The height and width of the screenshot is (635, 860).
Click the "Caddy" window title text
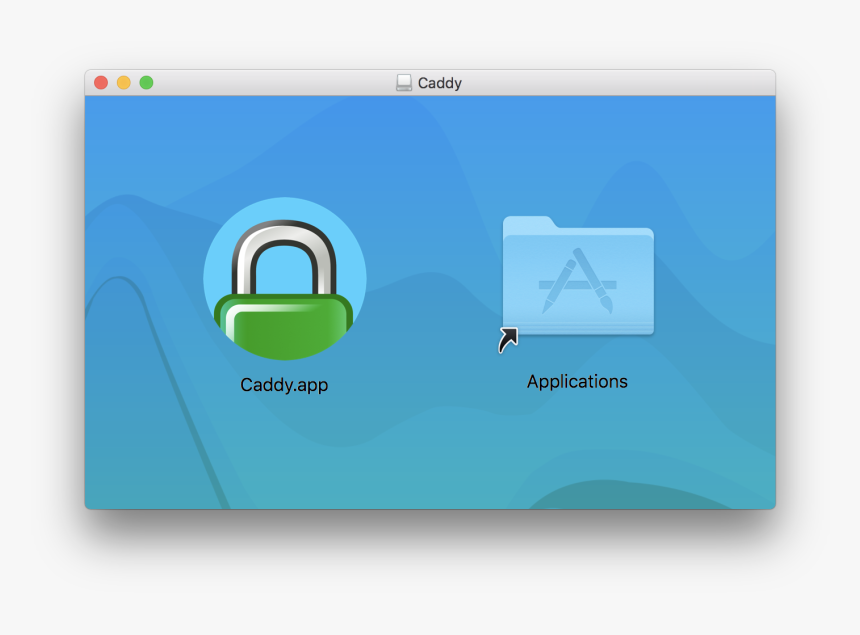click(x=440, y=83)
